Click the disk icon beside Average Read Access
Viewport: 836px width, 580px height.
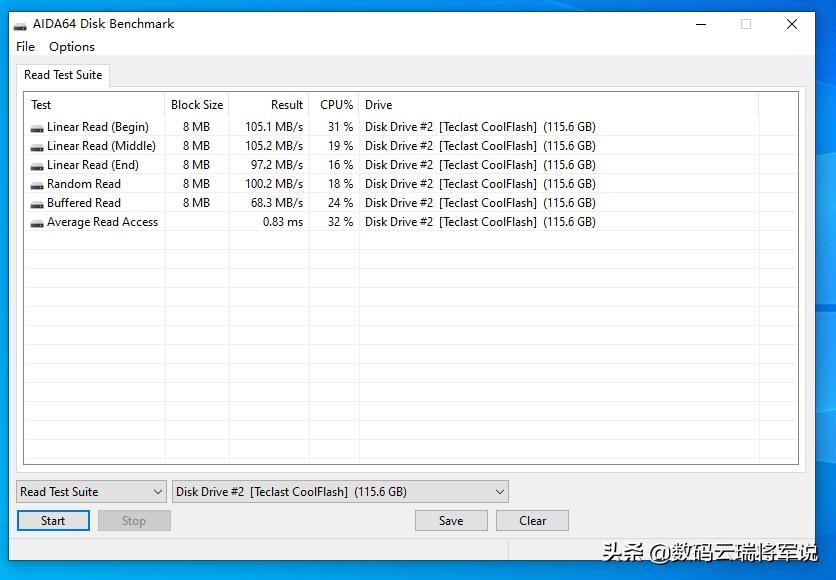click(37, 222)
